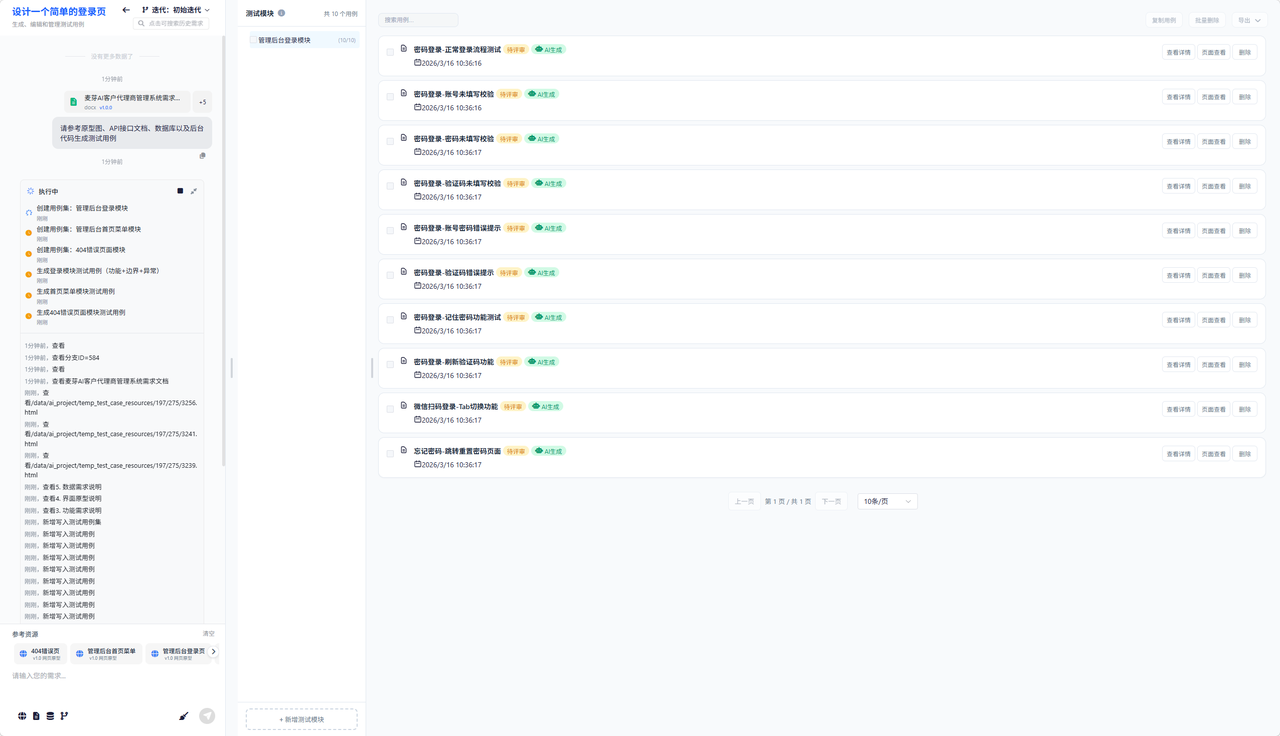Copy the user message with the copy icon
The image size is (1280, 736).
coord(202,156)
